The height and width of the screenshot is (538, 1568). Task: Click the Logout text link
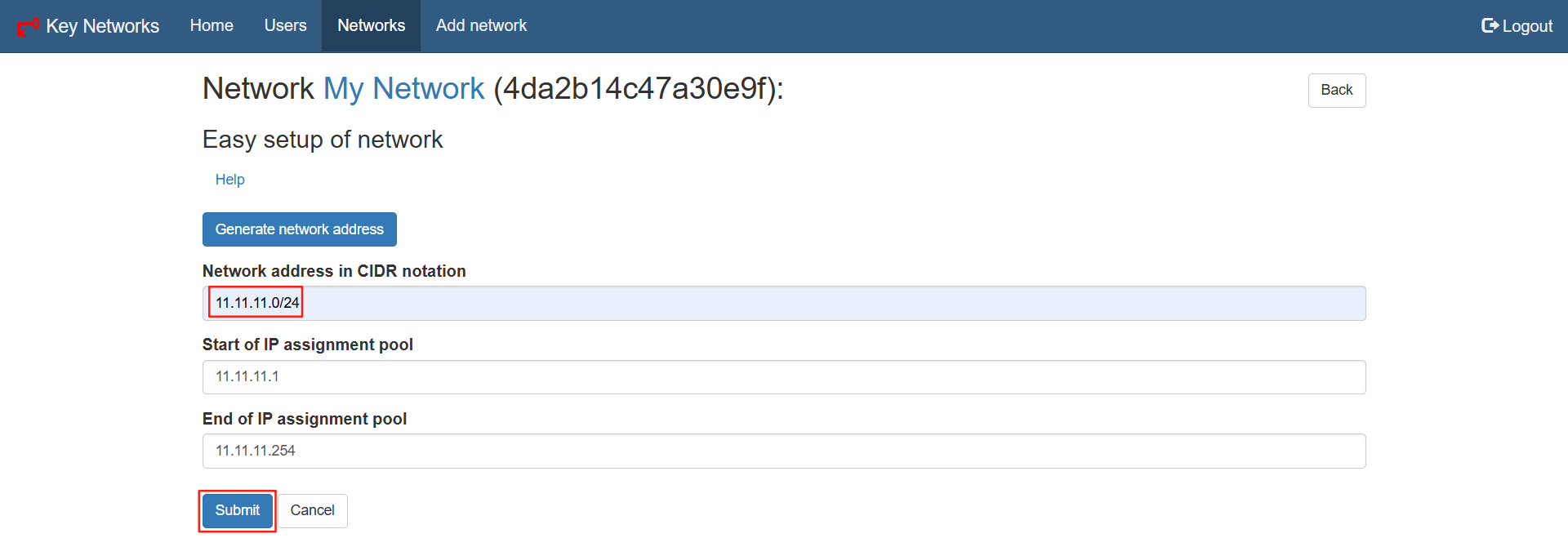[x=1527, y=26]
